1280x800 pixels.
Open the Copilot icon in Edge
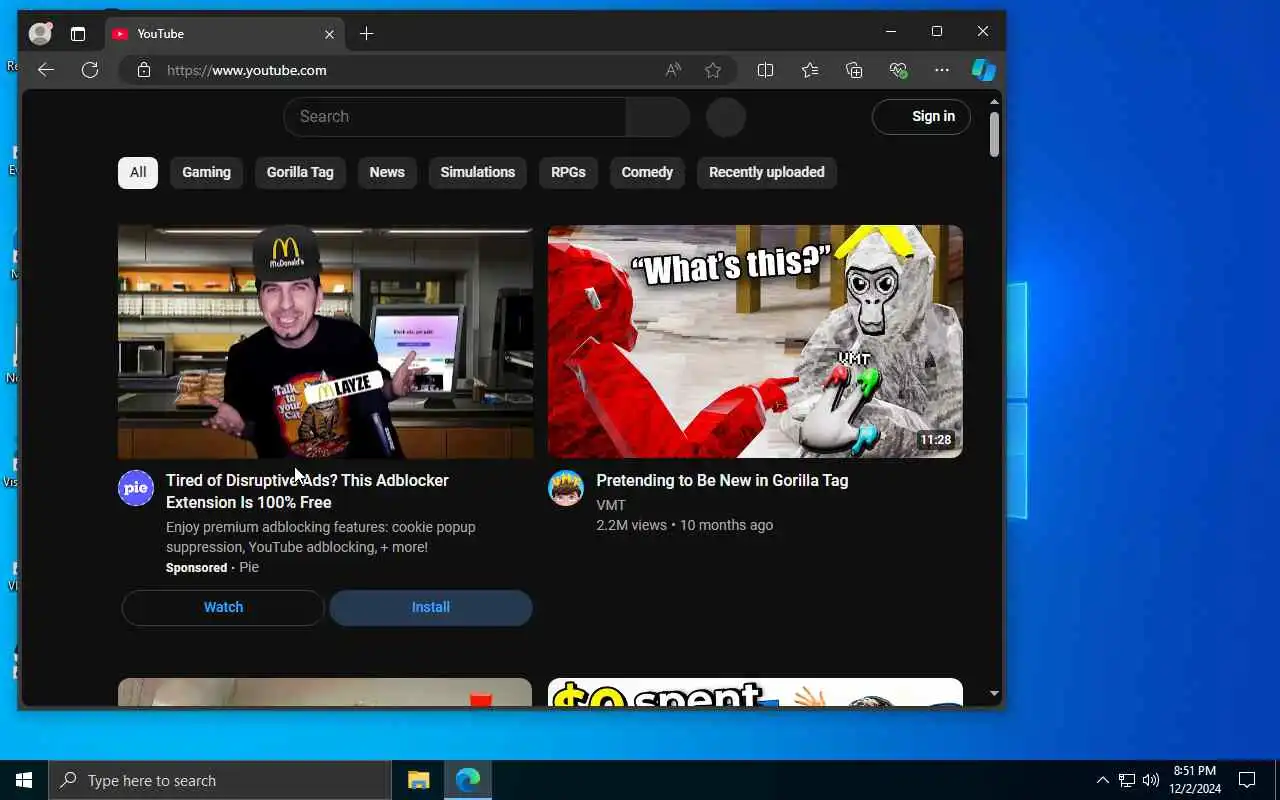[984, 70]
